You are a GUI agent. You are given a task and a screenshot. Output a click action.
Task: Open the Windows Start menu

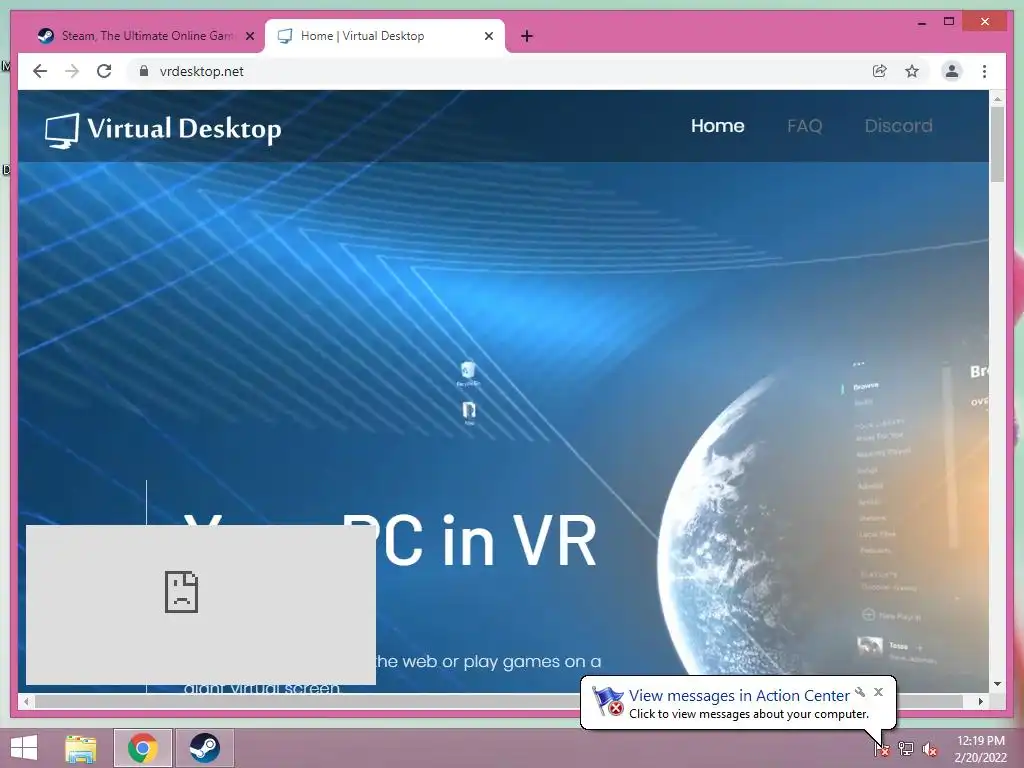24,748
